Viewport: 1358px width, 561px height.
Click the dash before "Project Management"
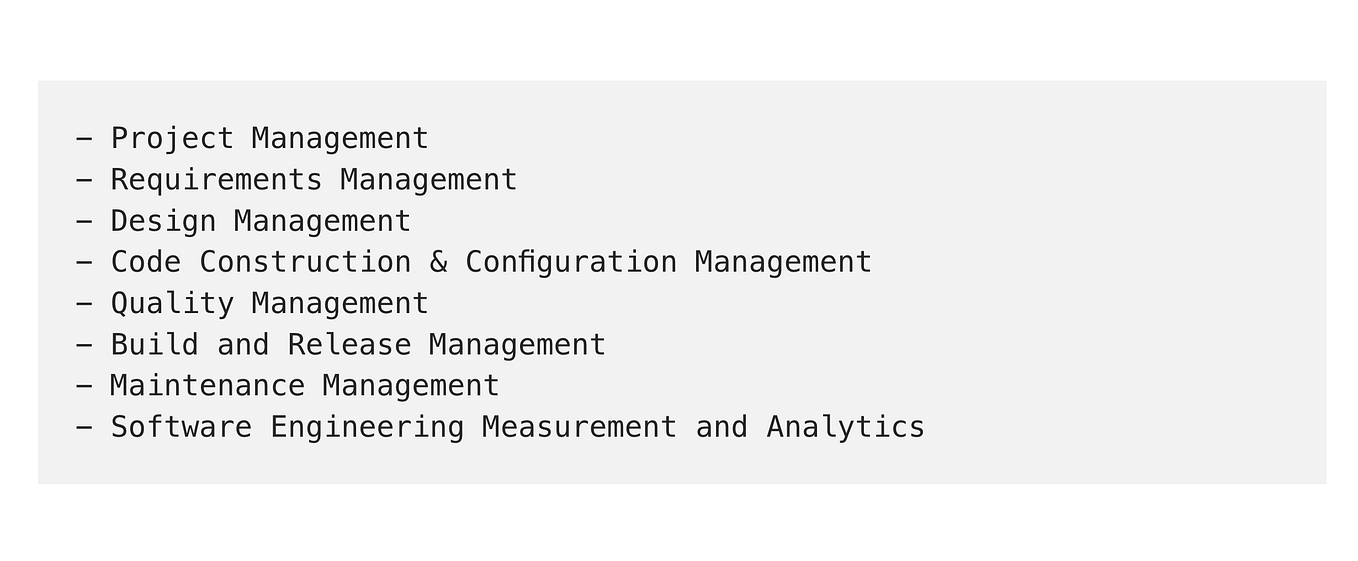click(84, 138)
